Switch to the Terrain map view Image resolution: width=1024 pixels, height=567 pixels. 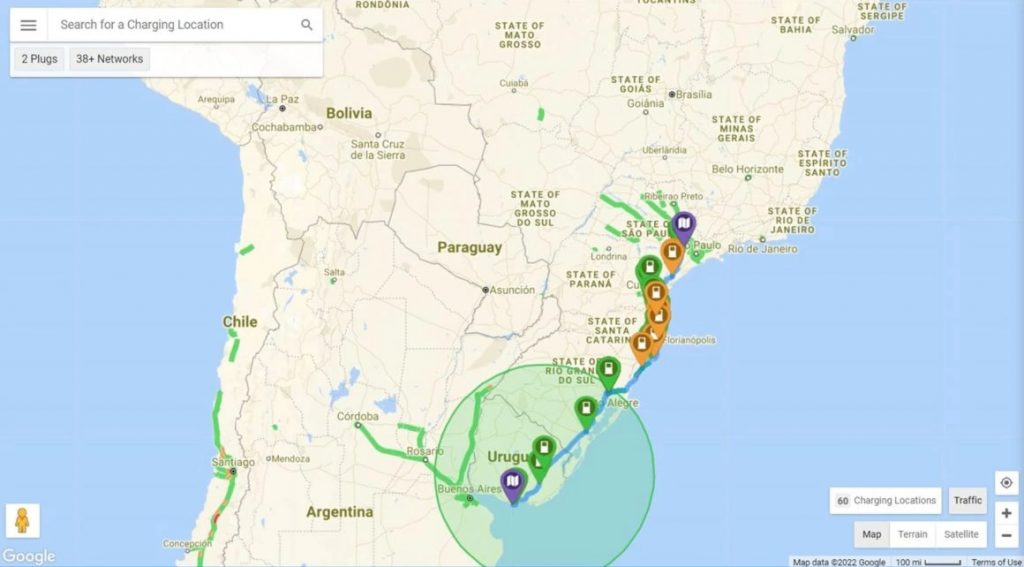click(x=912, y=534)
